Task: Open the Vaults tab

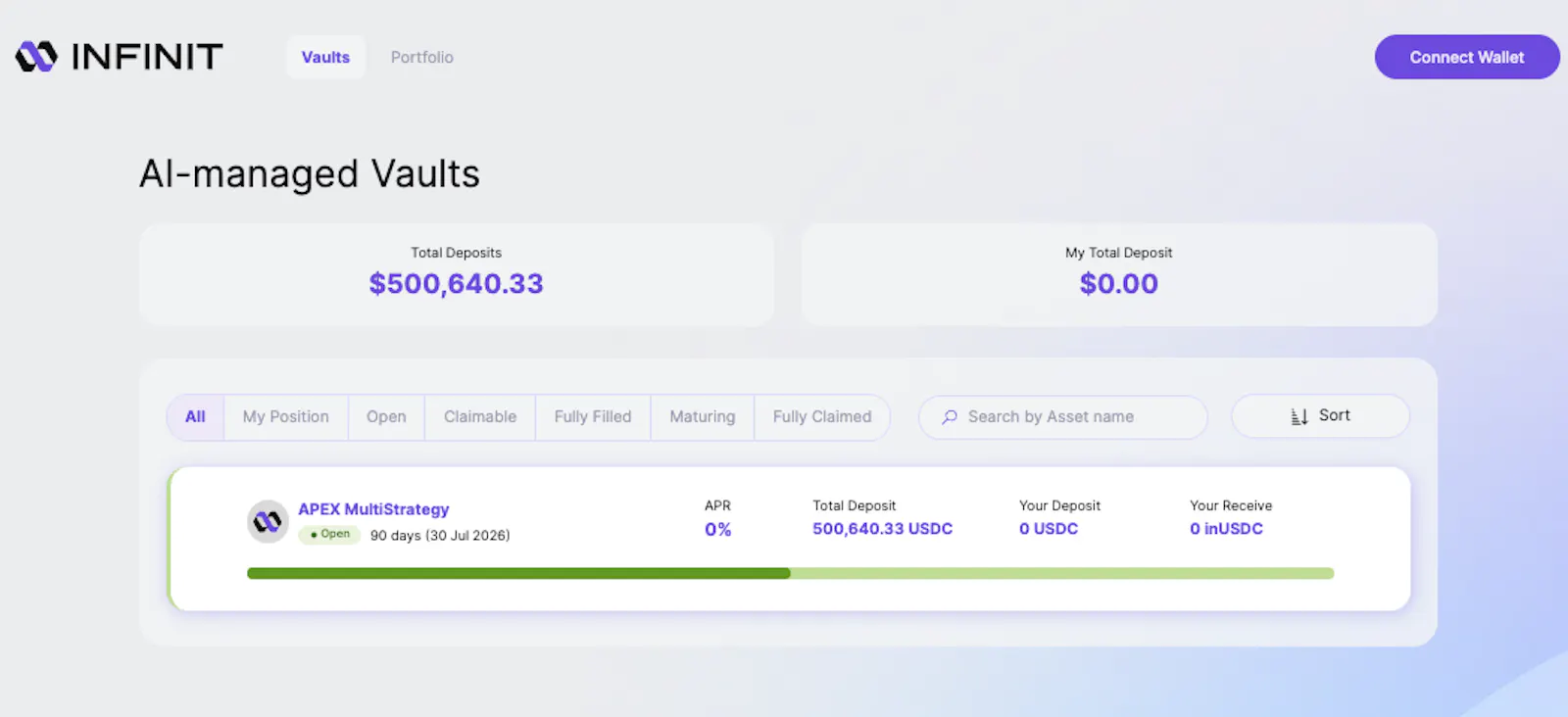Action: (x=325, y=57)
